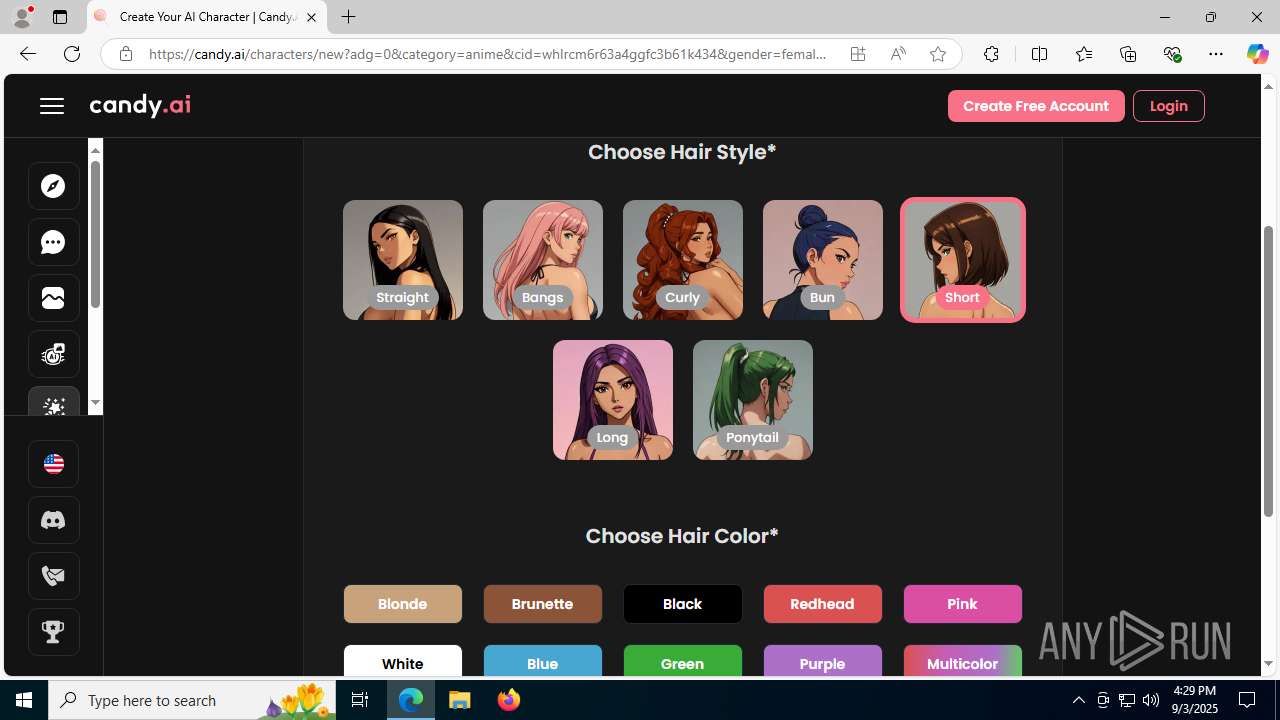Open Copilot icon in Edge
Image resolution: width=1280 pixels, height=720 pixels.
1257,54
